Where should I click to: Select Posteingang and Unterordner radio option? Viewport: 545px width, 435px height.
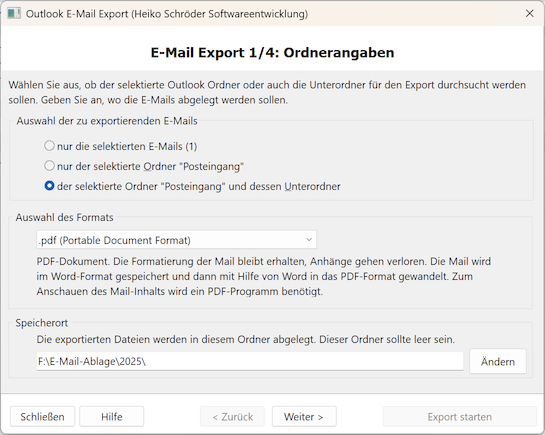(192, 186)
